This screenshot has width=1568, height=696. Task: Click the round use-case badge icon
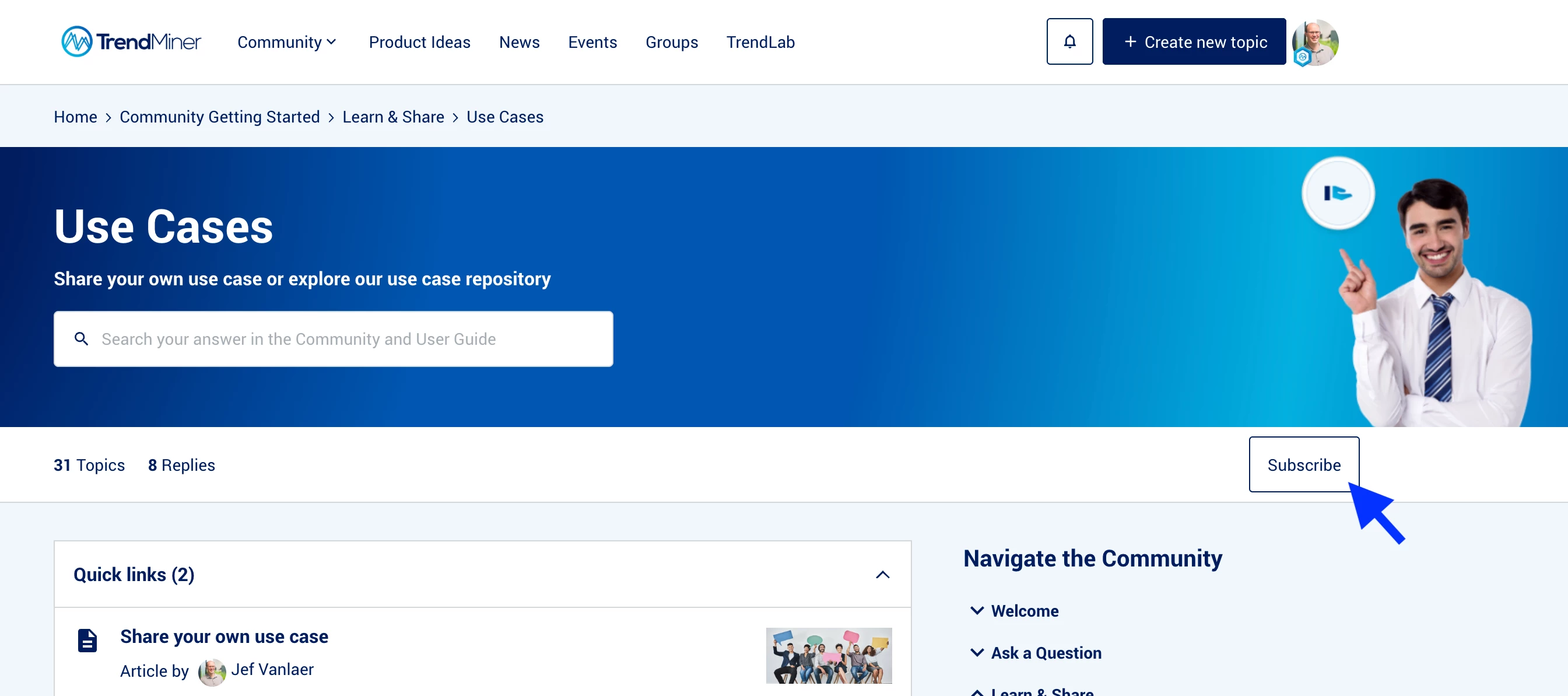pos(1337,193)
